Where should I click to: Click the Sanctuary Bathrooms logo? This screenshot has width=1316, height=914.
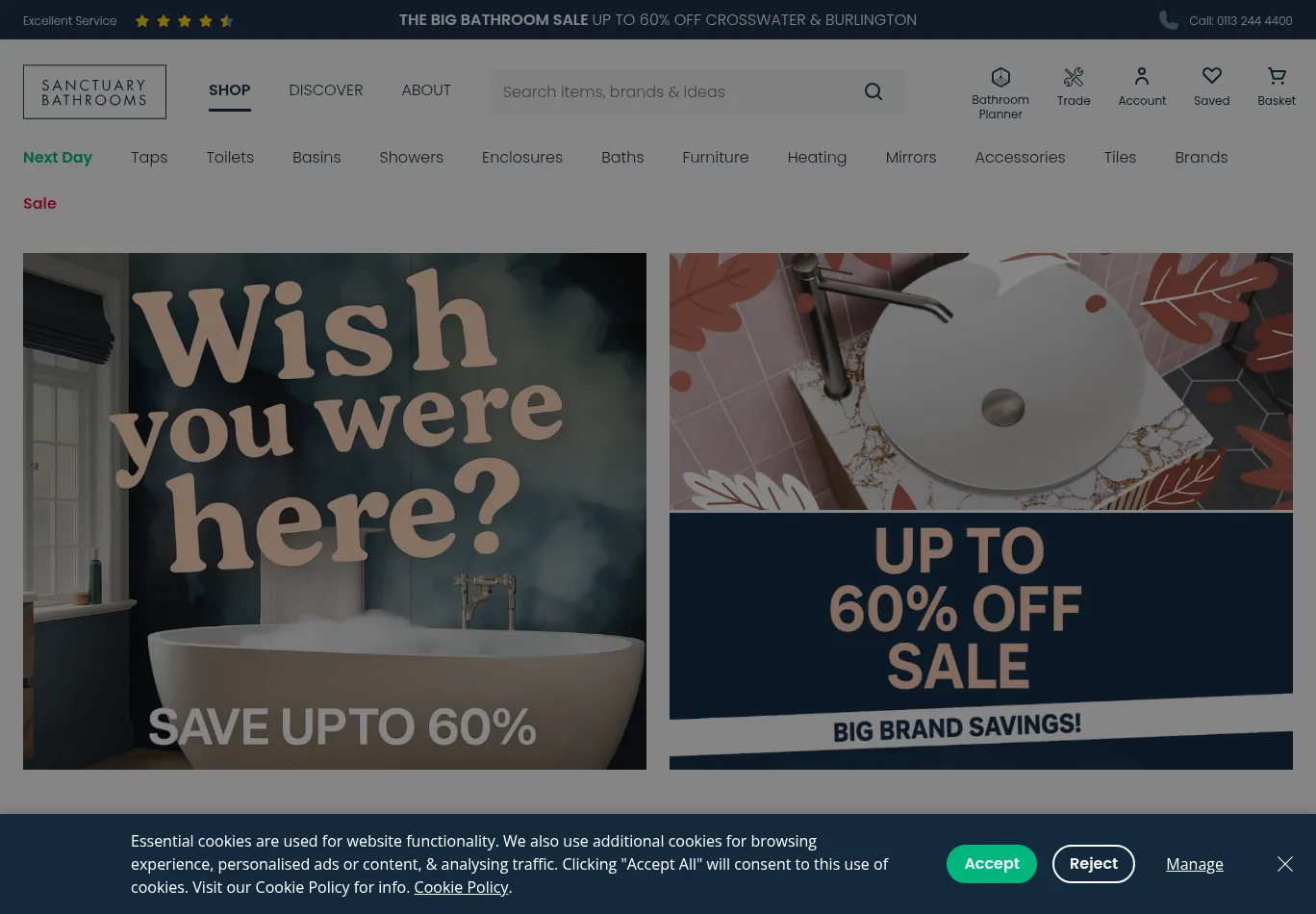94,91
